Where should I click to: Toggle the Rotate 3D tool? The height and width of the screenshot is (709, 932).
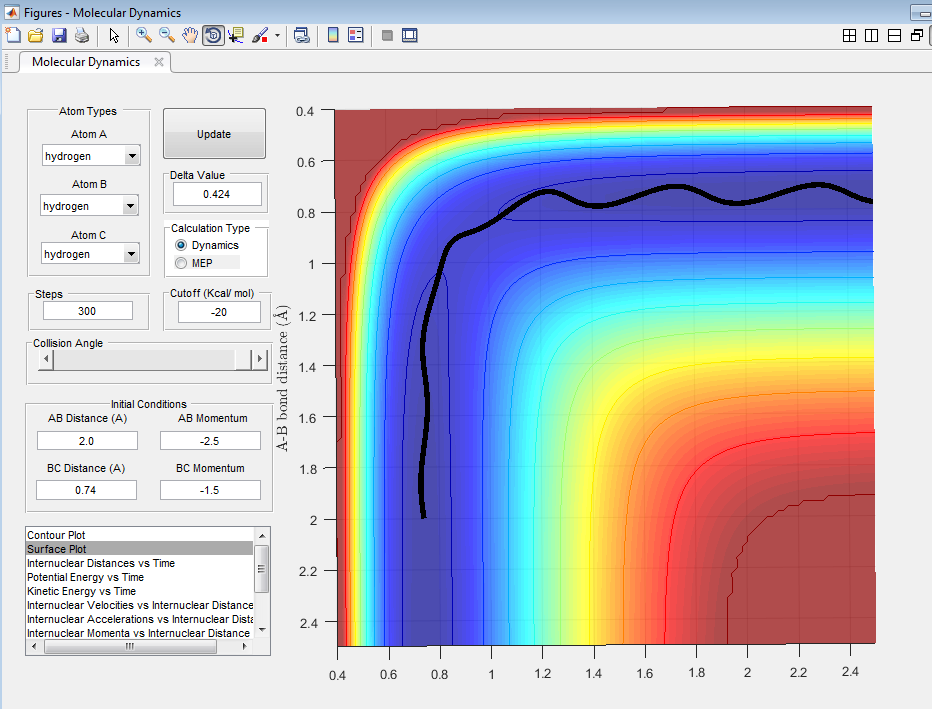pyautogui.click(x=213, y=35)
